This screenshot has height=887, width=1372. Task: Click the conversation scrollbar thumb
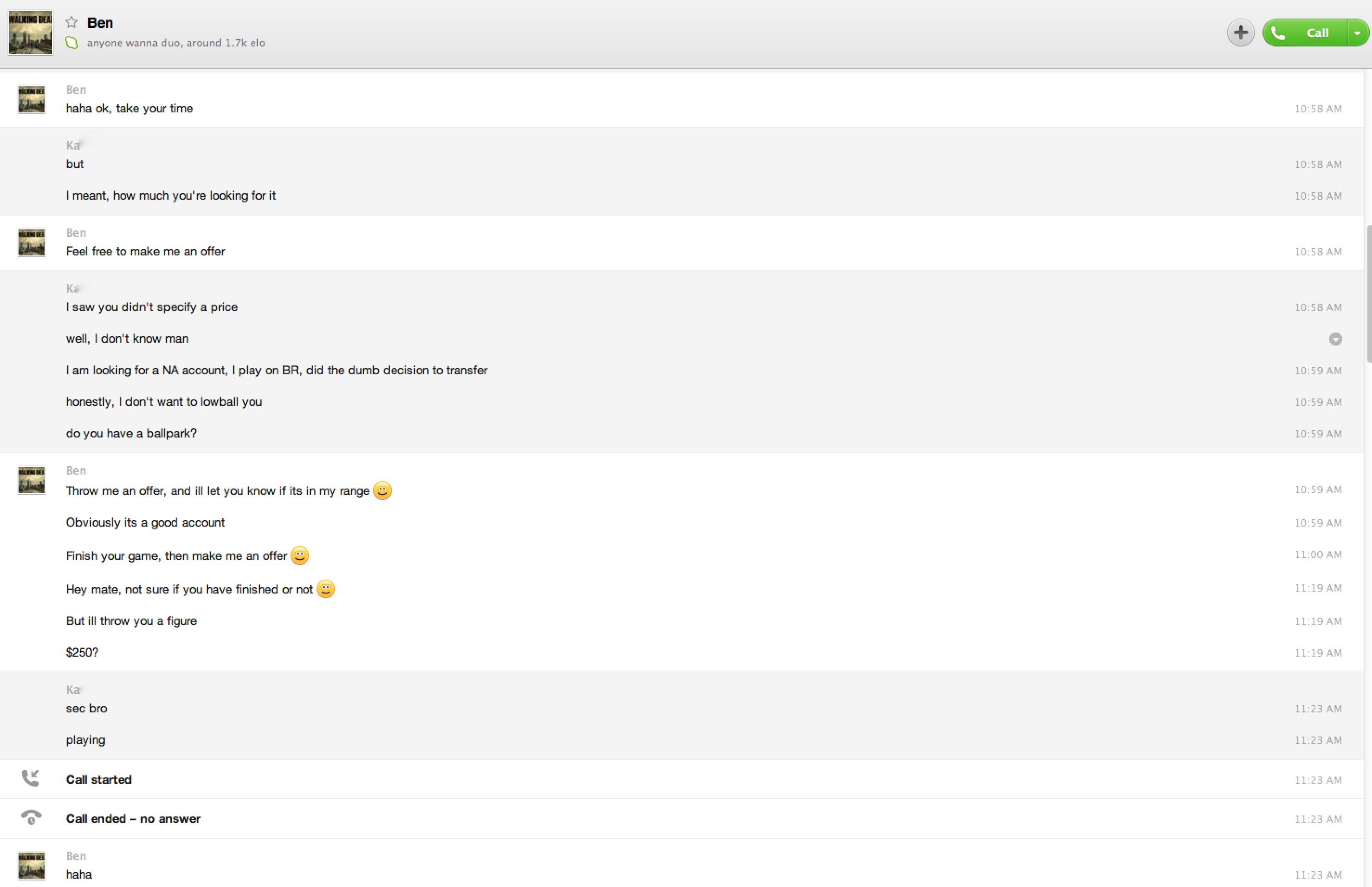pyautogui.click(x=1369, y=294)
